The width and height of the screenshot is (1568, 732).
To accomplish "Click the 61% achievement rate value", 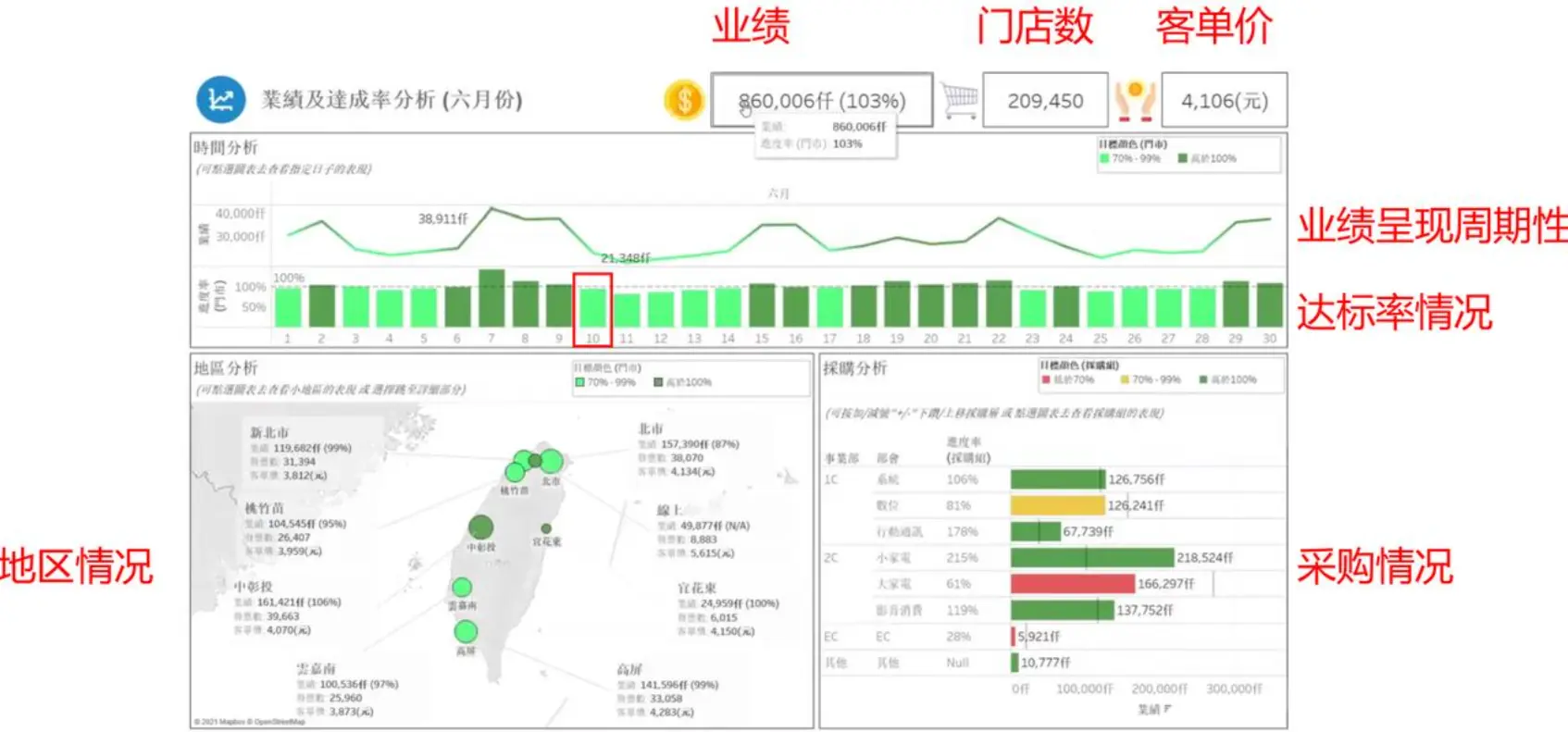I will click(x=959, y=584).
